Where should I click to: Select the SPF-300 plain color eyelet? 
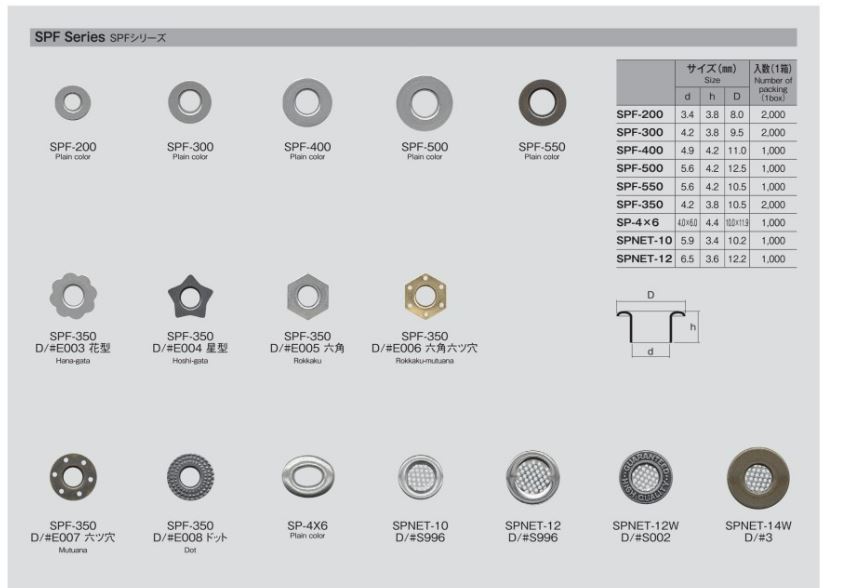click(190, 101)
